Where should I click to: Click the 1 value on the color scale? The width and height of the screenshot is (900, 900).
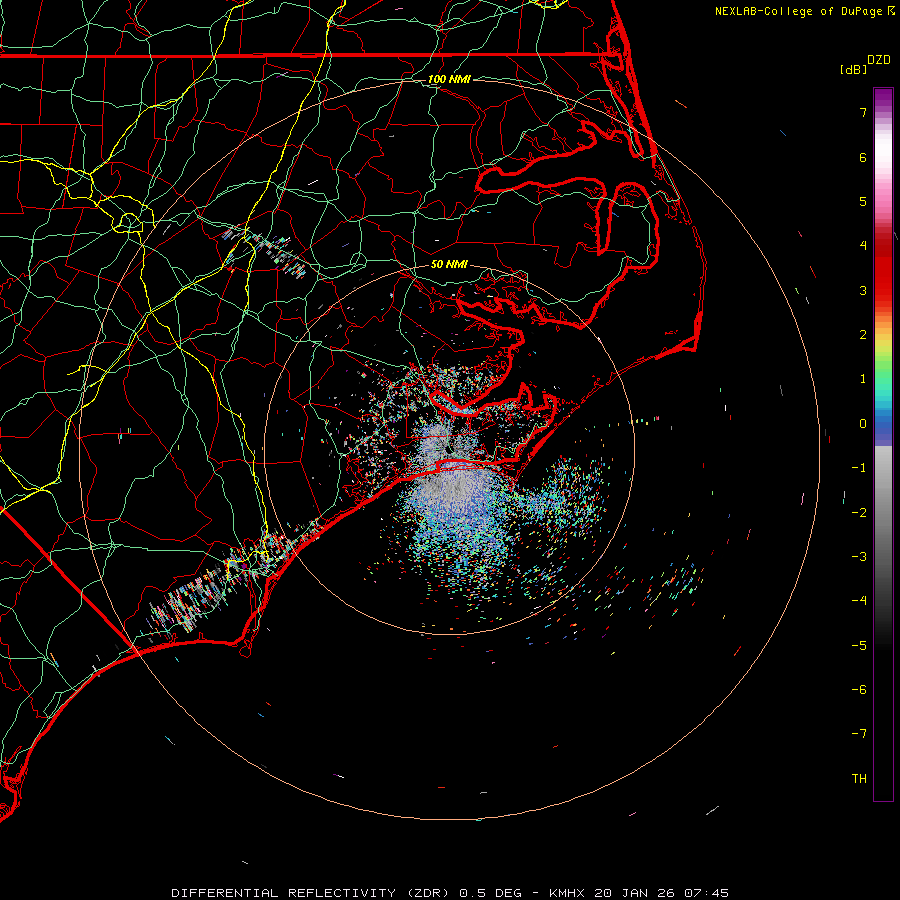[x=863, y=379]
